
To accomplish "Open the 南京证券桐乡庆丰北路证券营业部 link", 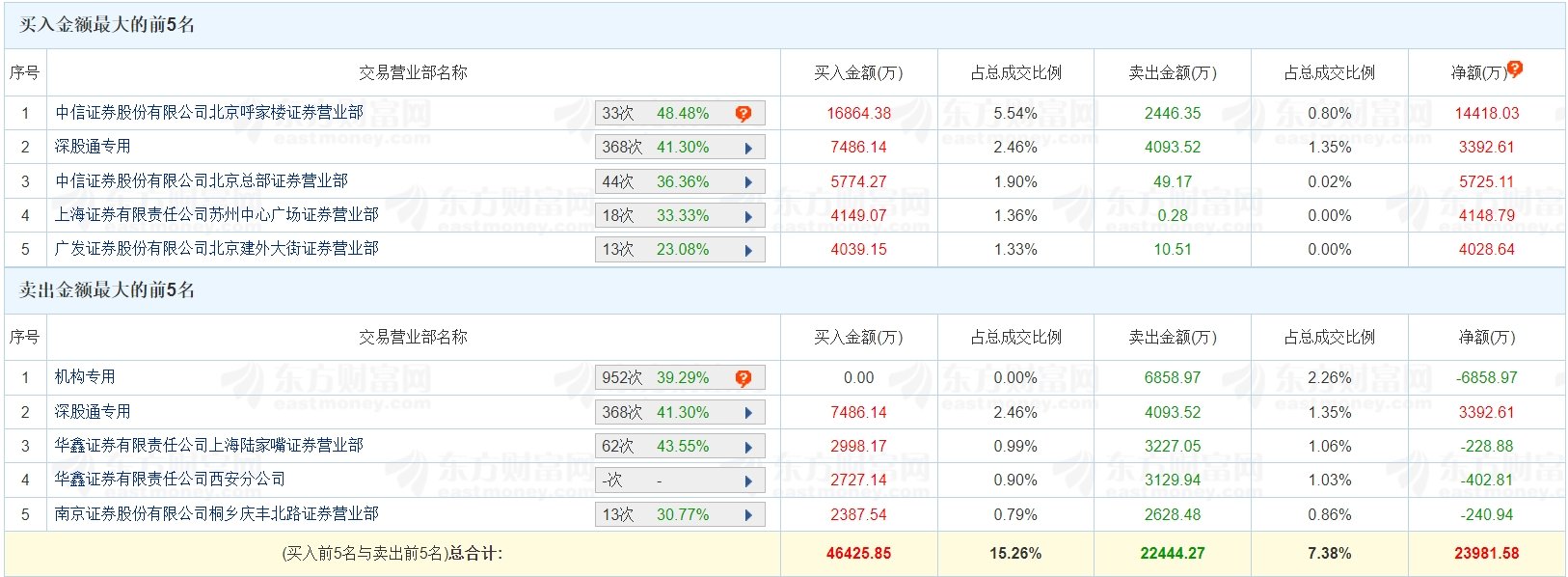I will tap(217, 514).
